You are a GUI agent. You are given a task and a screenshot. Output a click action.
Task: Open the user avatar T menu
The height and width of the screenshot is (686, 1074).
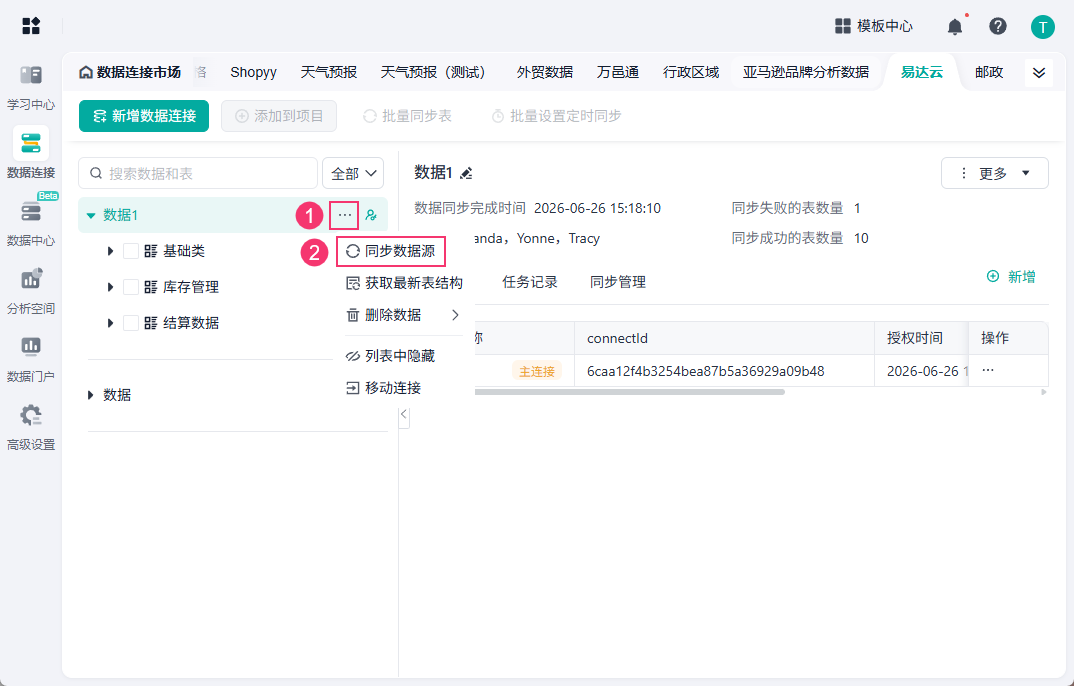pos(1042,27)
